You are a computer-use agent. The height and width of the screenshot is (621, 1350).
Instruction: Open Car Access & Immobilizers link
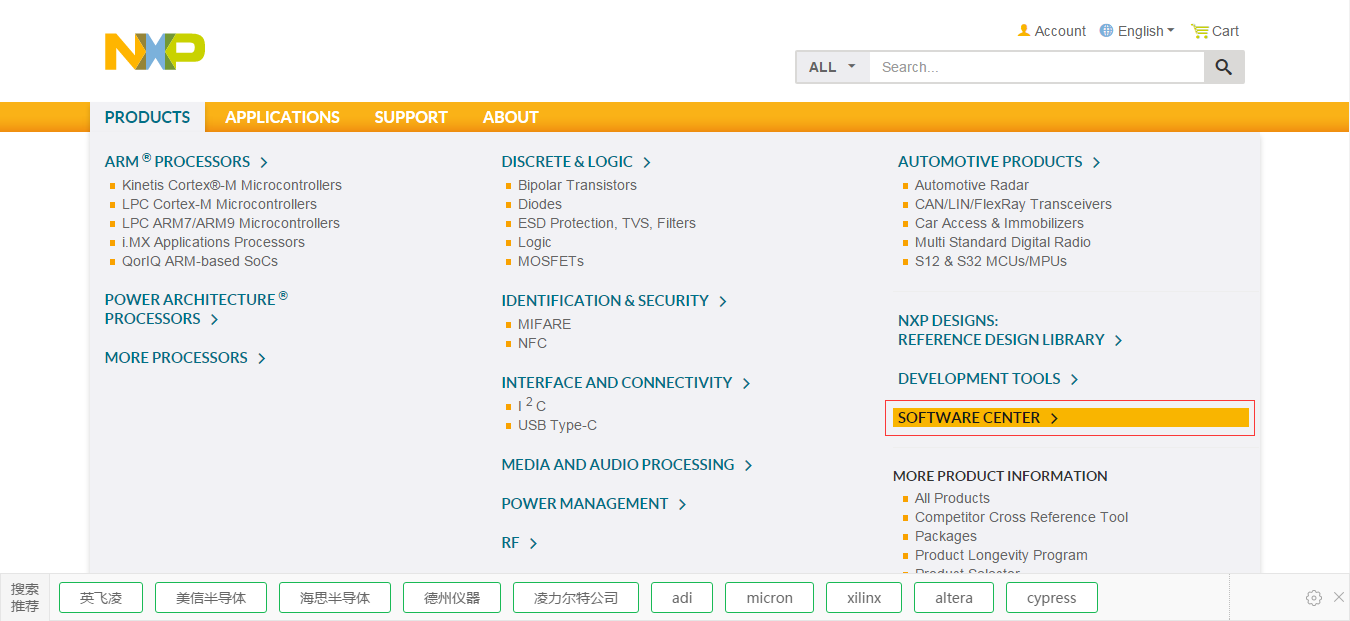click(999, 223)
